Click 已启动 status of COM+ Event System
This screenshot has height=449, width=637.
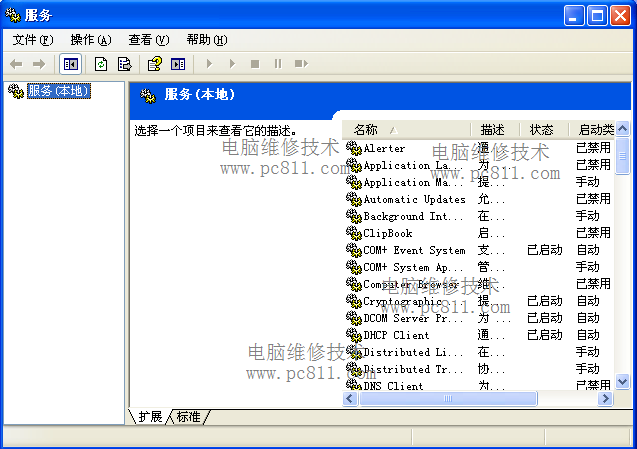click(544, 250)
